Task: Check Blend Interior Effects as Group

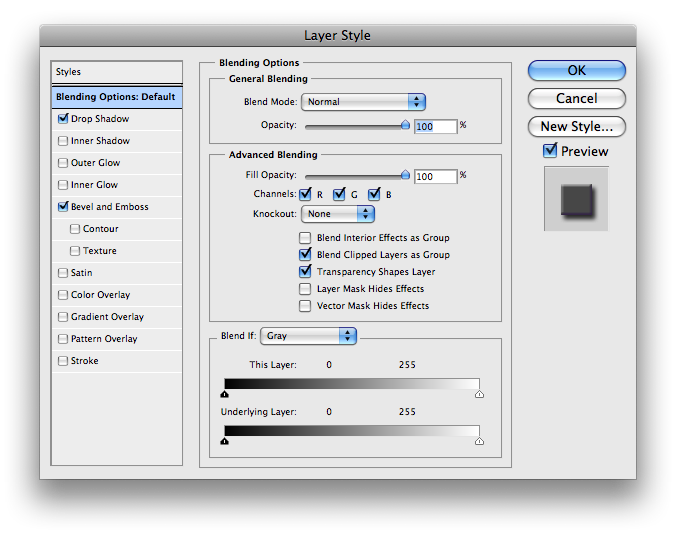Action: pyautogui.click(x=305, y=238)
